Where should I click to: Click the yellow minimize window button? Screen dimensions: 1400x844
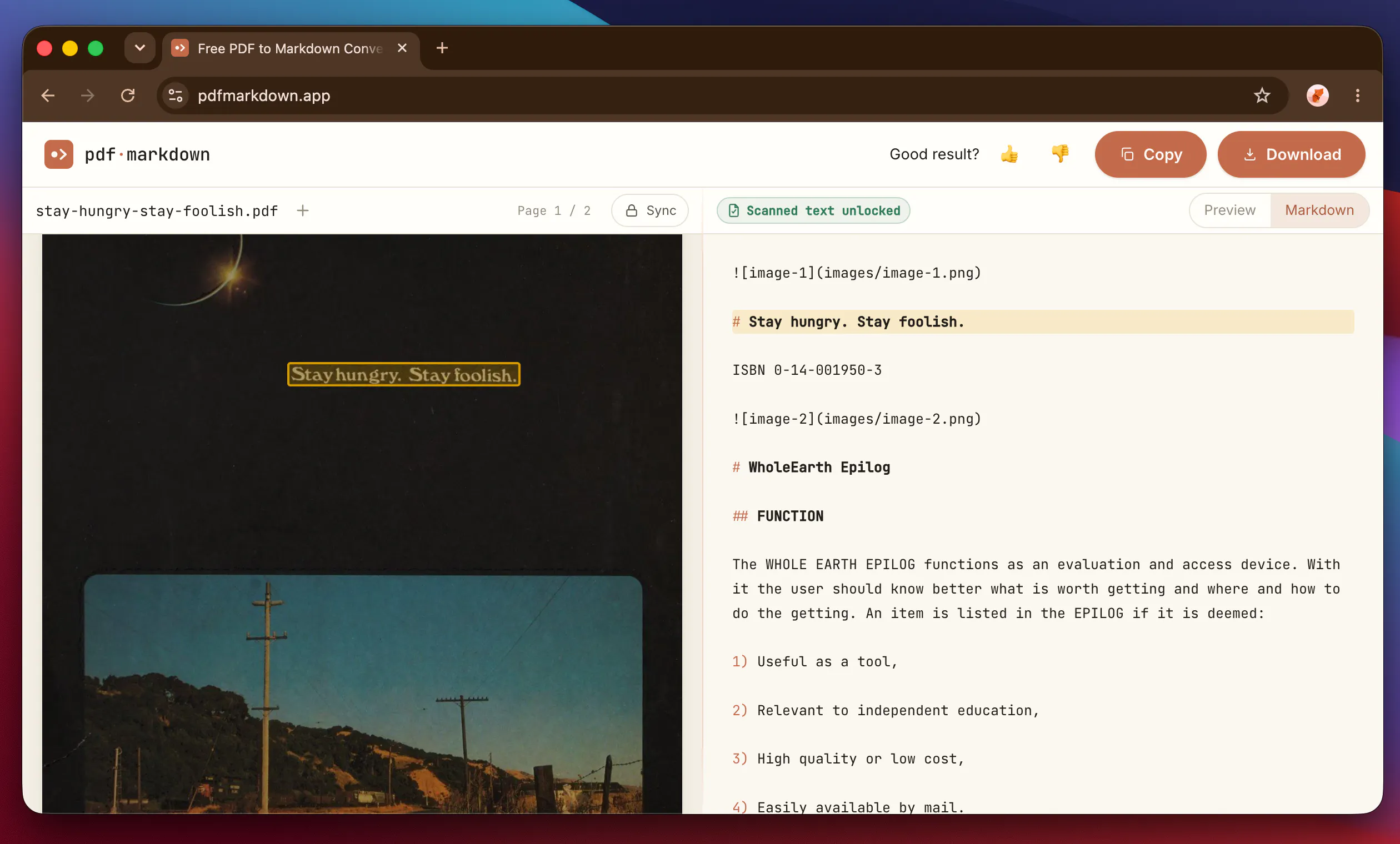(70, 48)
